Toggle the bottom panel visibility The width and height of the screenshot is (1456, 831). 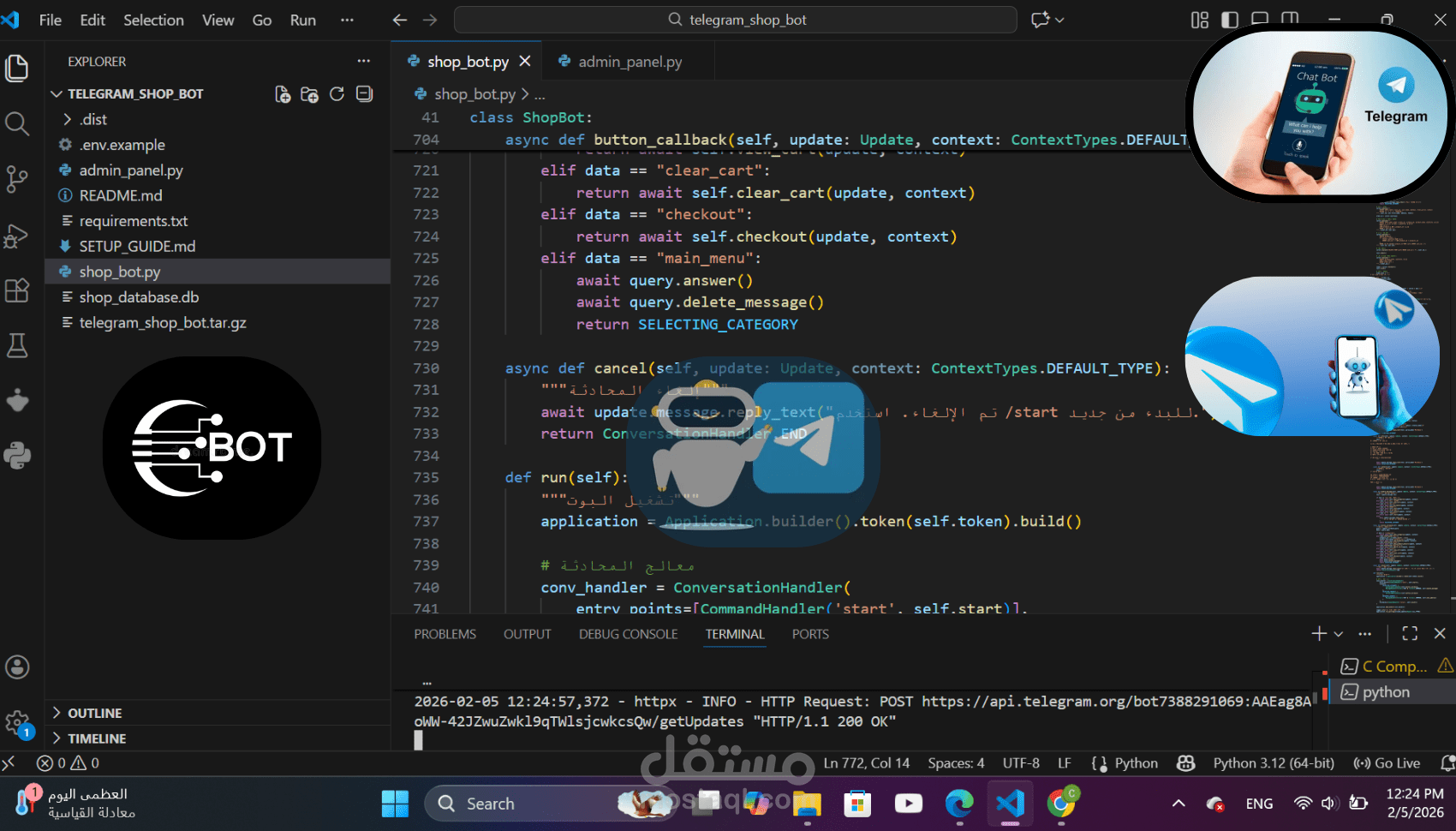click(1260, 20)
